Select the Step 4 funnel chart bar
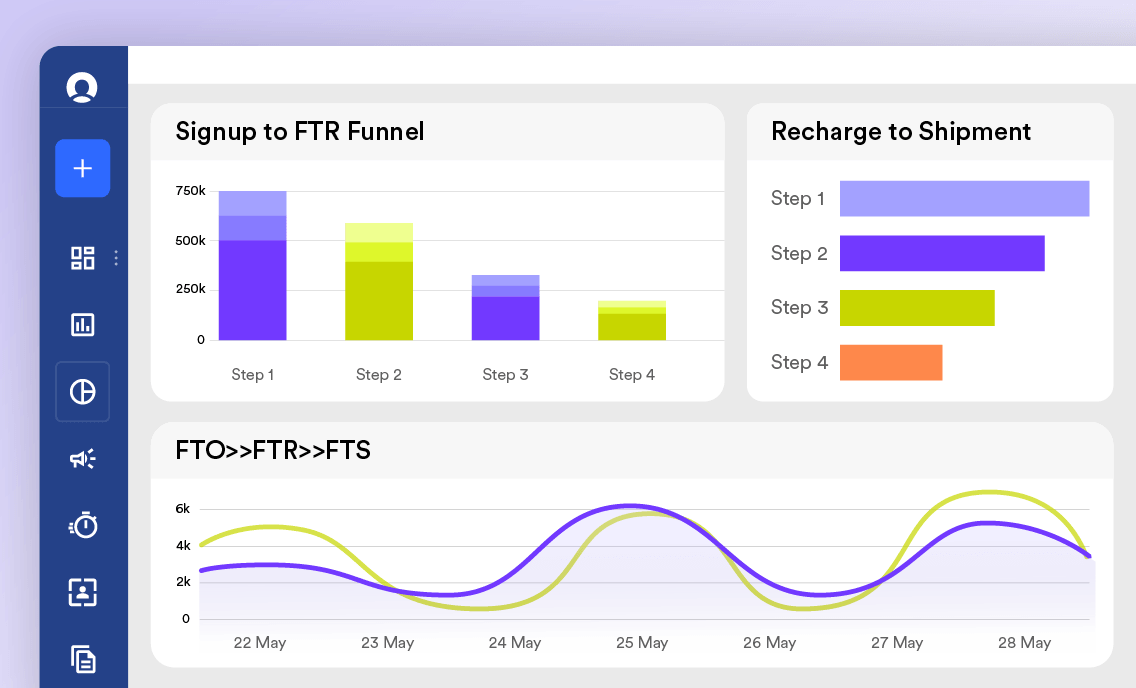The width and height of the screenshot is (1136, 688). coord(632,320)
